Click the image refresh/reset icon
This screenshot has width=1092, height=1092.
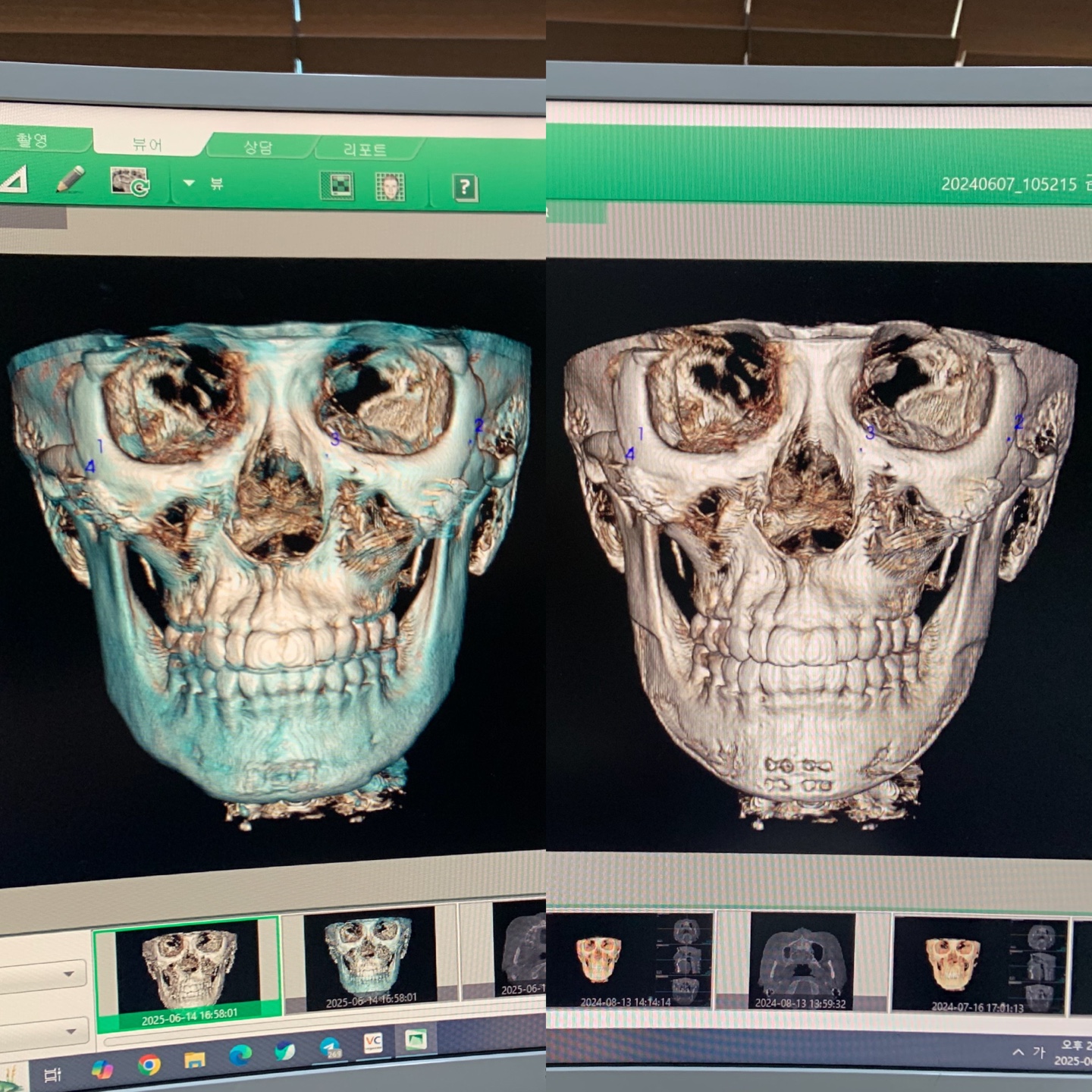(x=130, y=182)
